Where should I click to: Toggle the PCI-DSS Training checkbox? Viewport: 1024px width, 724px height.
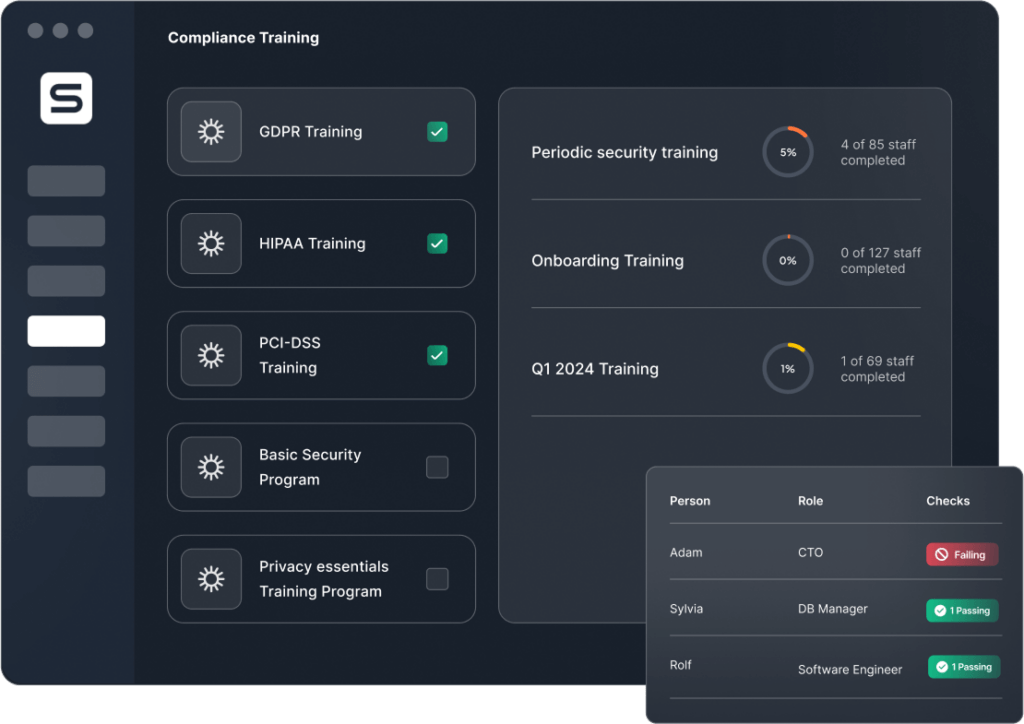pyautogui.click(x=437, y=355)
